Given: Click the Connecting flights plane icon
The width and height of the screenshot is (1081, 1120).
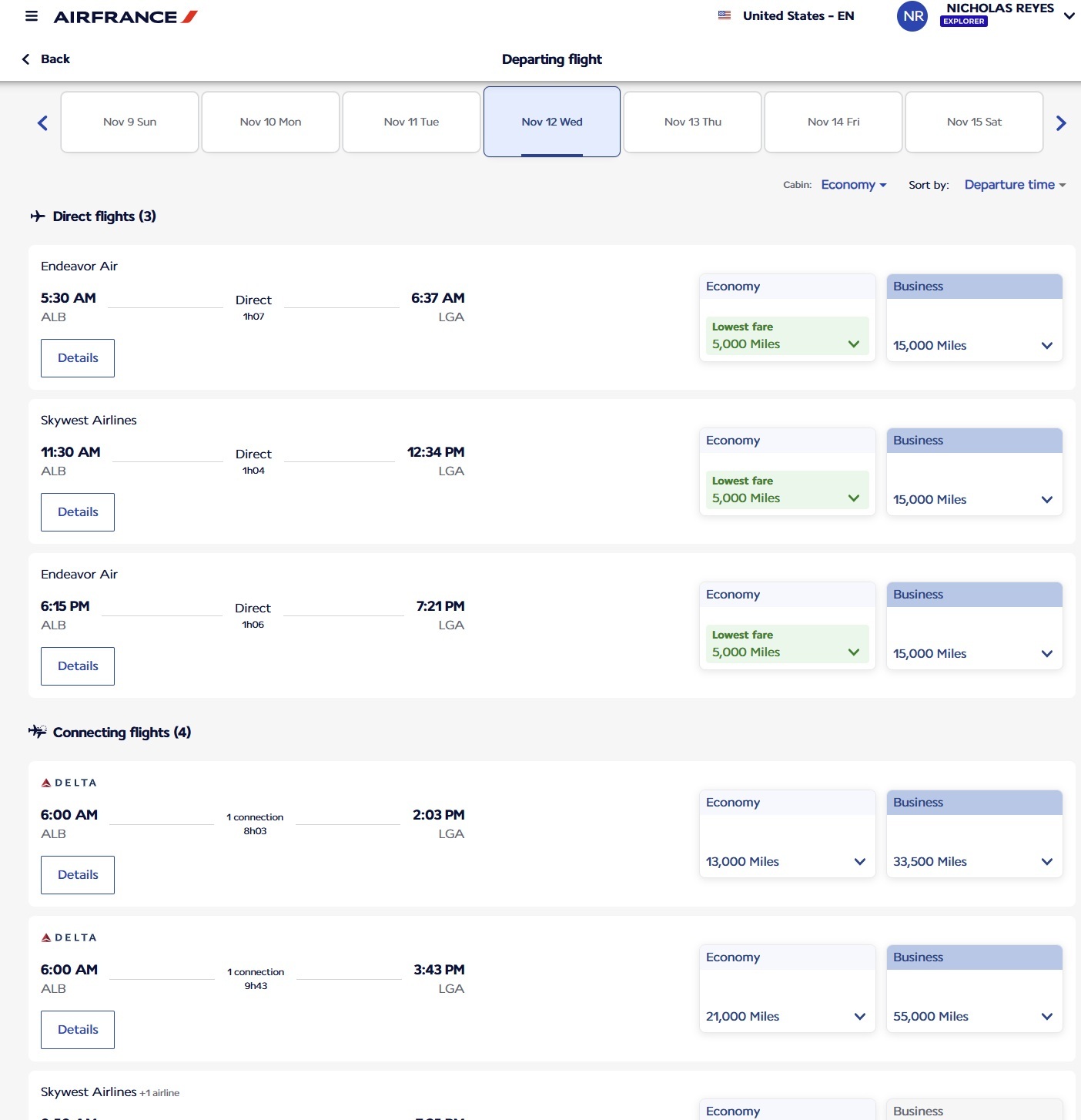Looking at the screenshot, I should (x=38, y=731).
